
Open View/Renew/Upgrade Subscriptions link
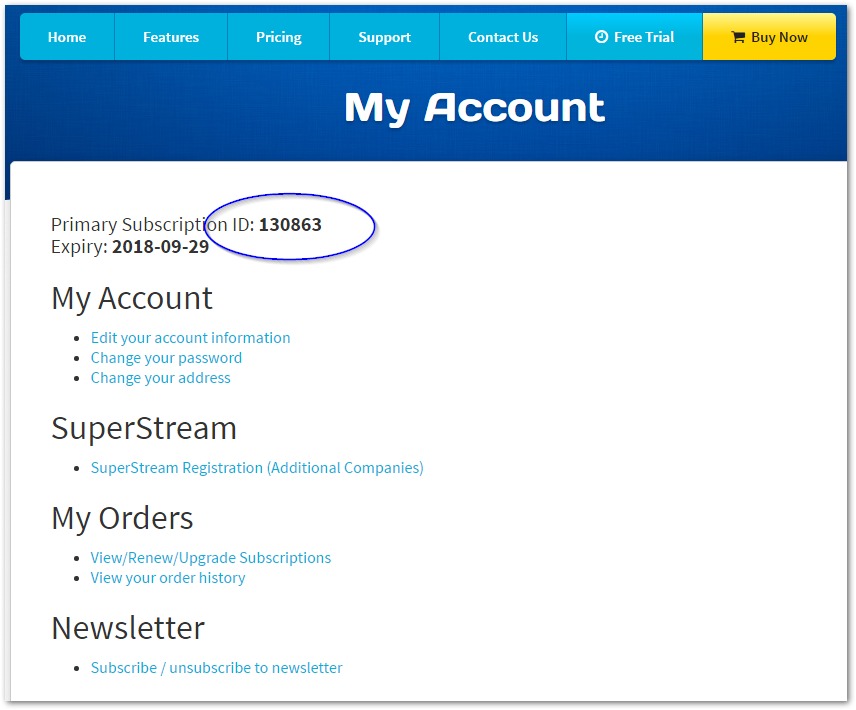pos(211,558)
